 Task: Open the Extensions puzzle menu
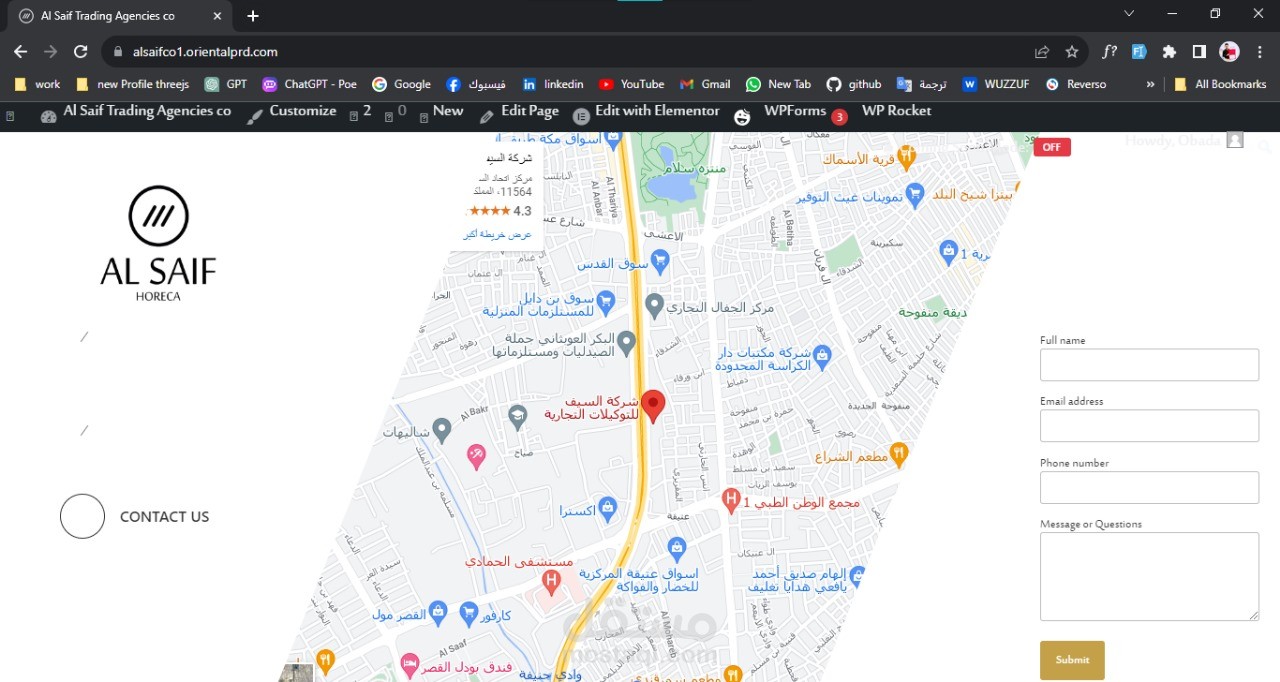[x=1169, y=52]
